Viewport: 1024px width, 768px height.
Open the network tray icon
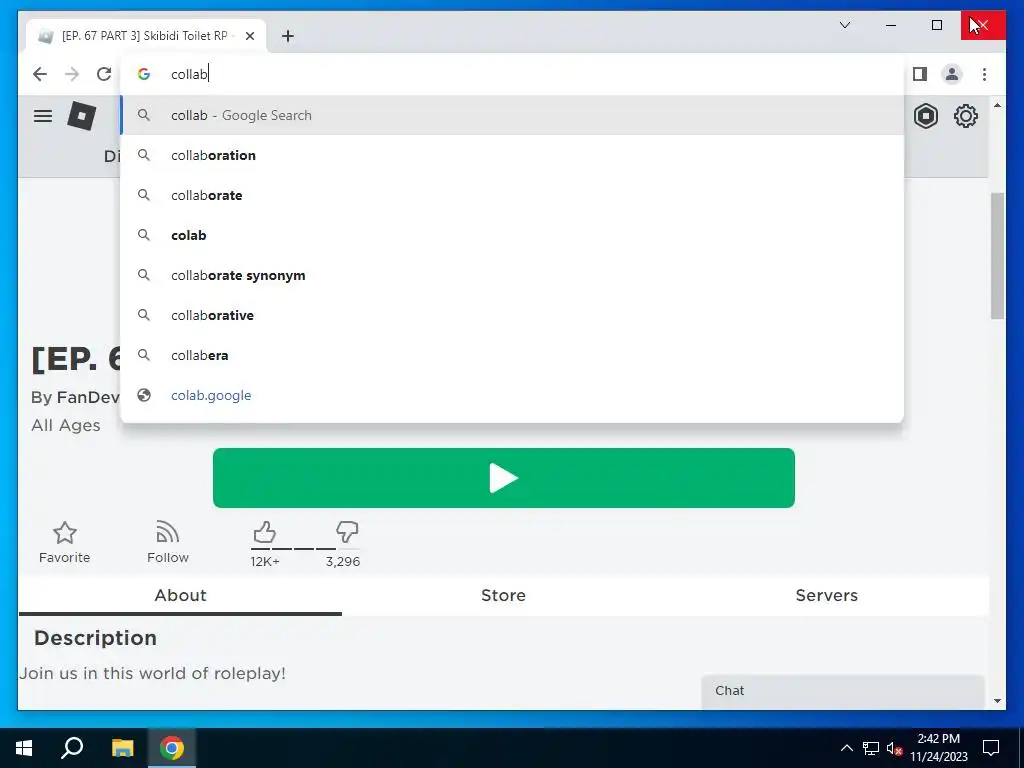coord(871,748)
